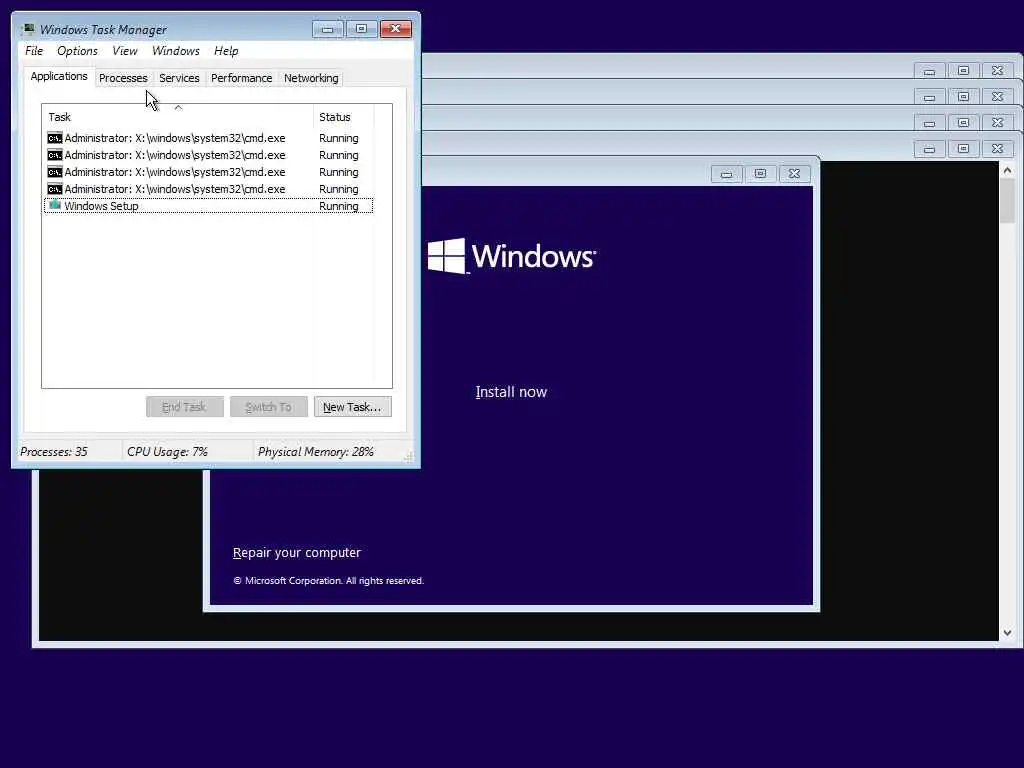The height and width of the screenshot is (768, 1024).
Task: Switch to the Performance tab
Action: pos(241,78)
